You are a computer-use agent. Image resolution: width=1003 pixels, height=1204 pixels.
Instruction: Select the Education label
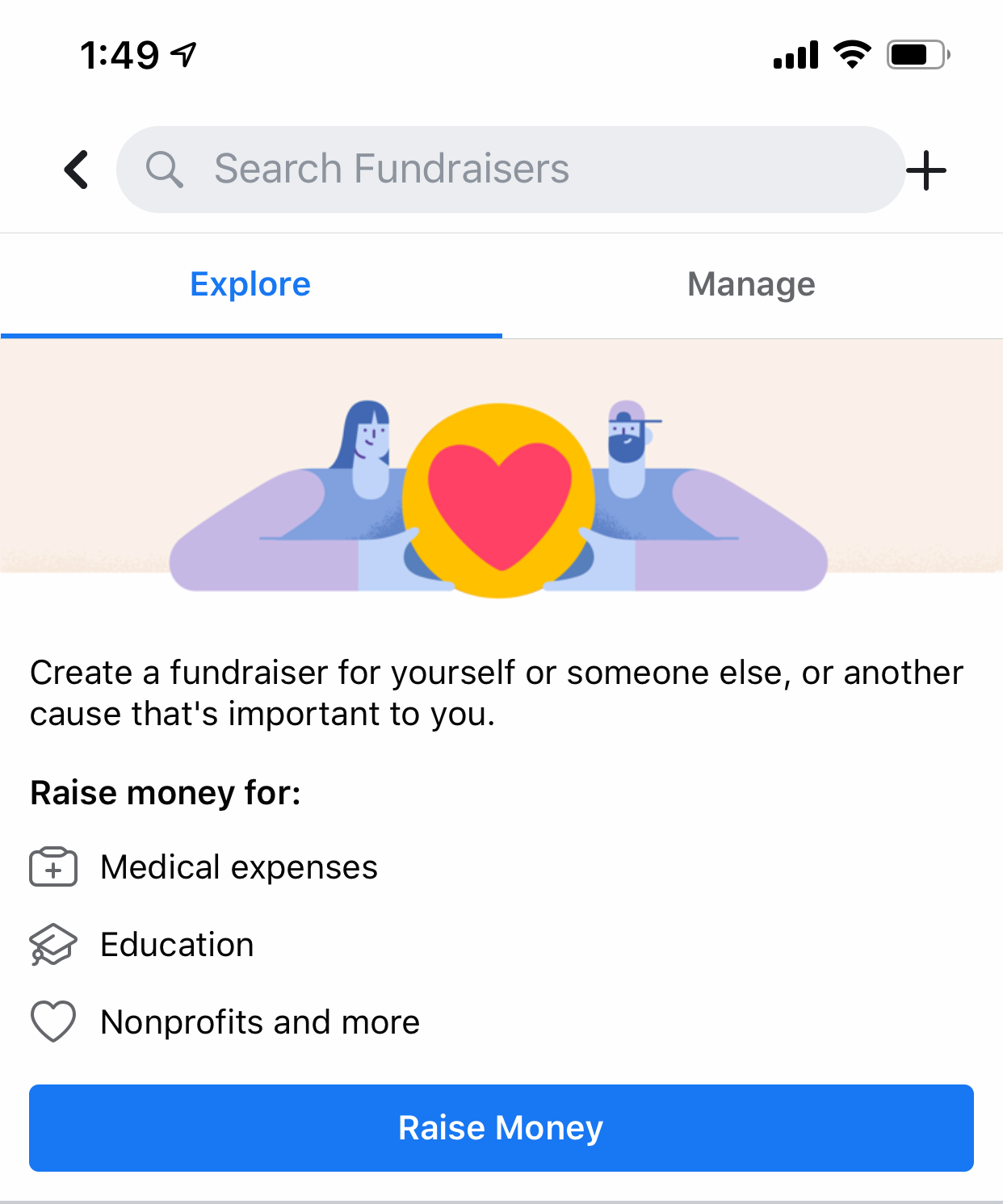pos(177,945)
